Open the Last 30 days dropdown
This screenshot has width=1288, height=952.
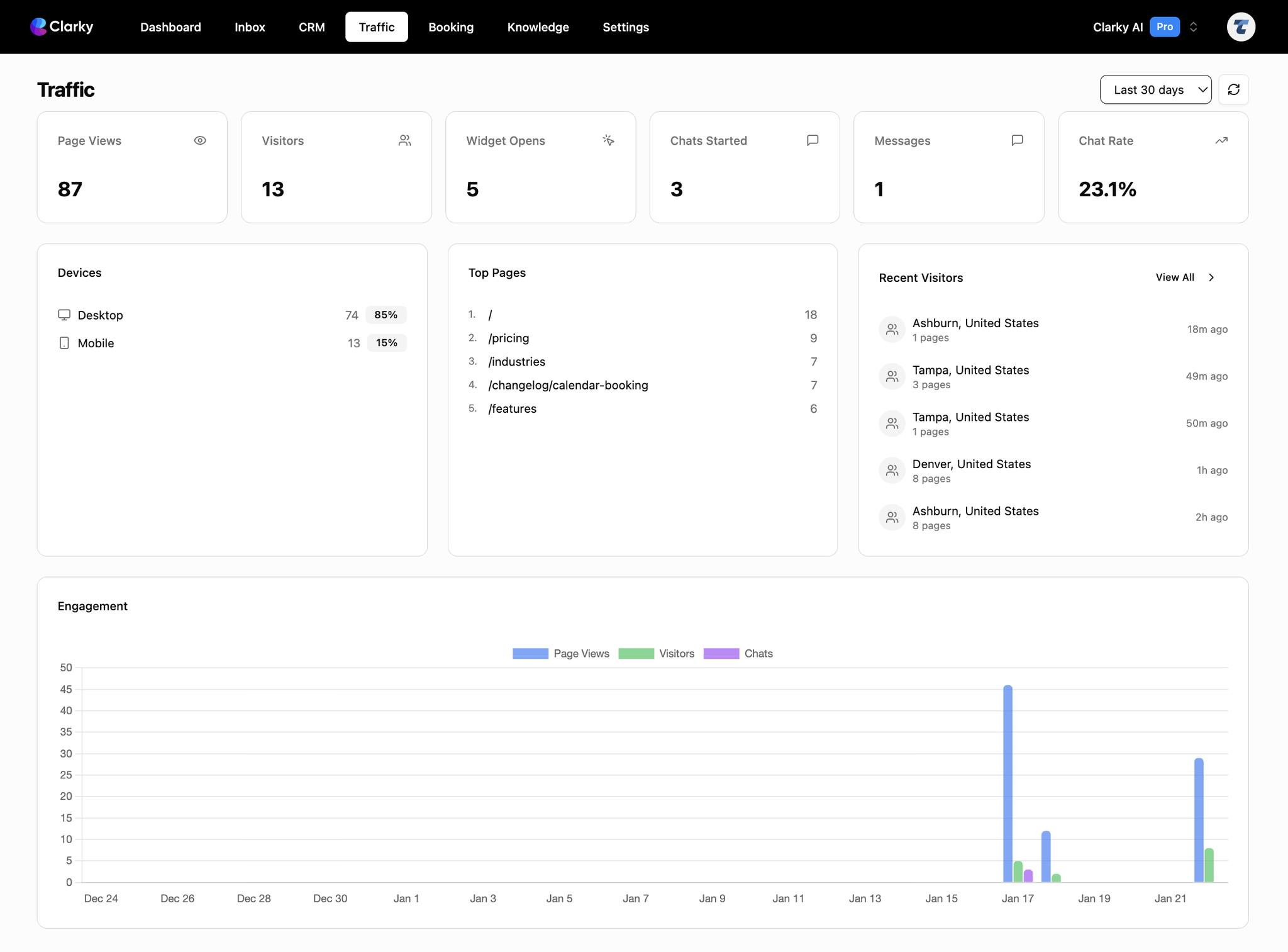coord(1155,89)
